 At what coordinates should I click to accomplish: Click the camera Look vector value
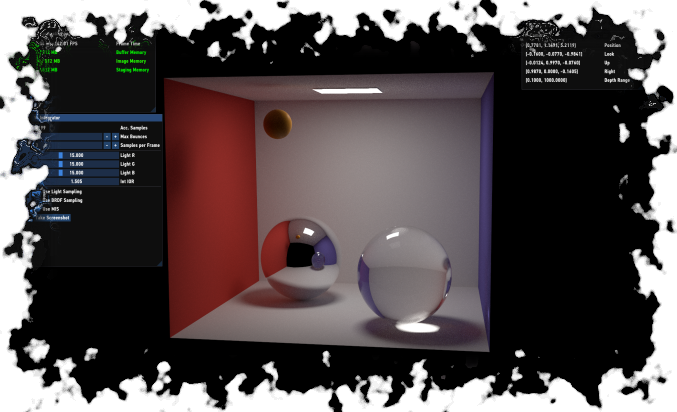pyautogui.click(x=554, y=54)
